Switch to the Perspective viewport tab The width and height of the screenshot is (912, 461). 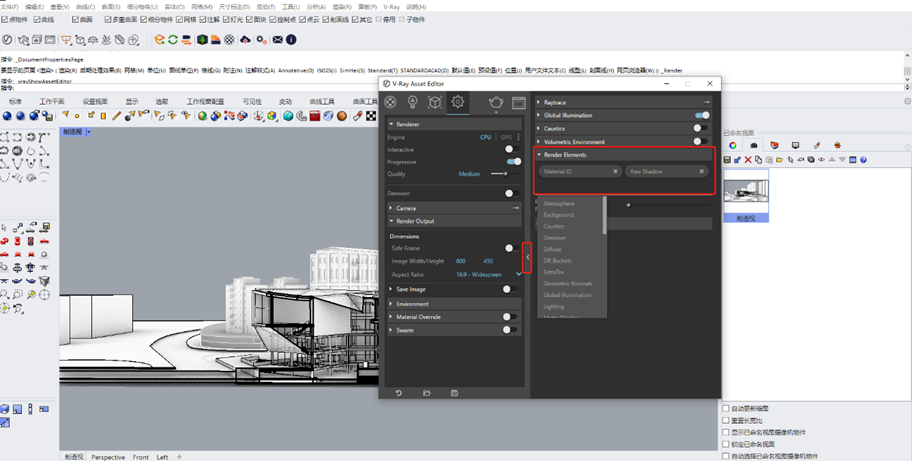(108, 457)
